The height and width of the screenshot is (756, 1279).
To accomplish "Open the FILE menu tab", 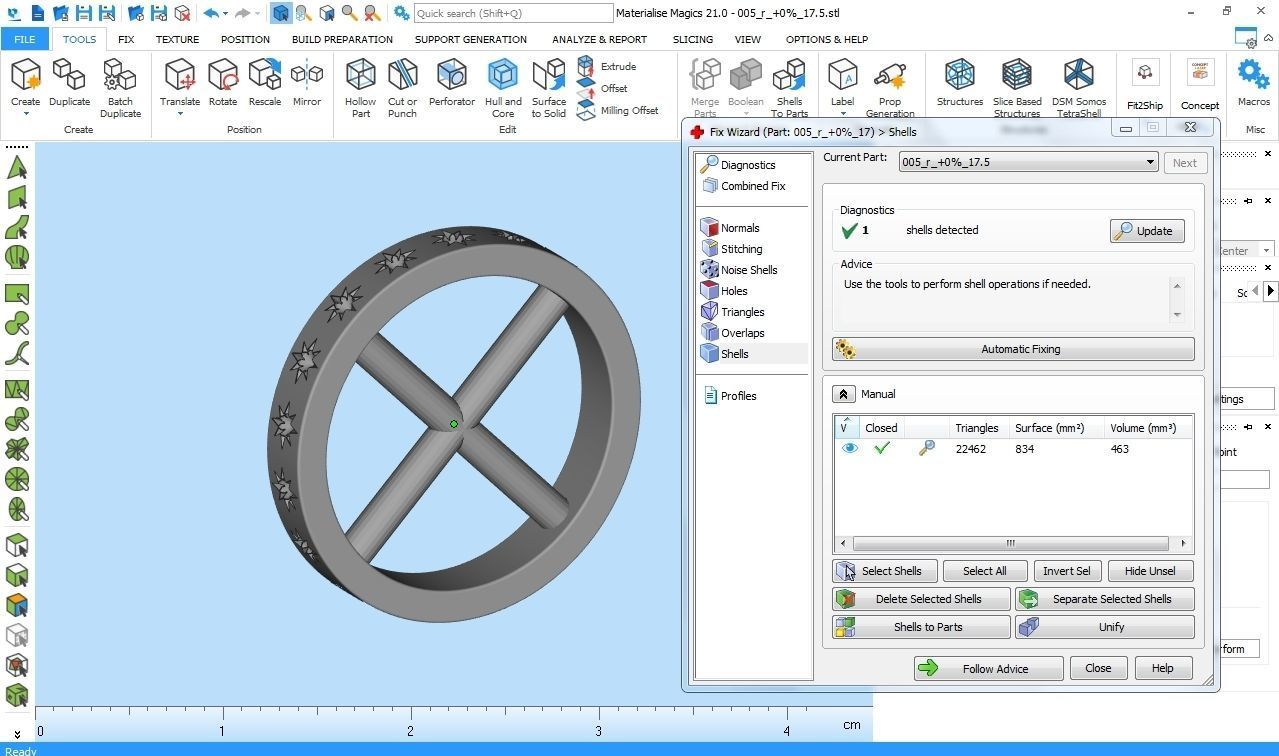I will coord(24,39).
